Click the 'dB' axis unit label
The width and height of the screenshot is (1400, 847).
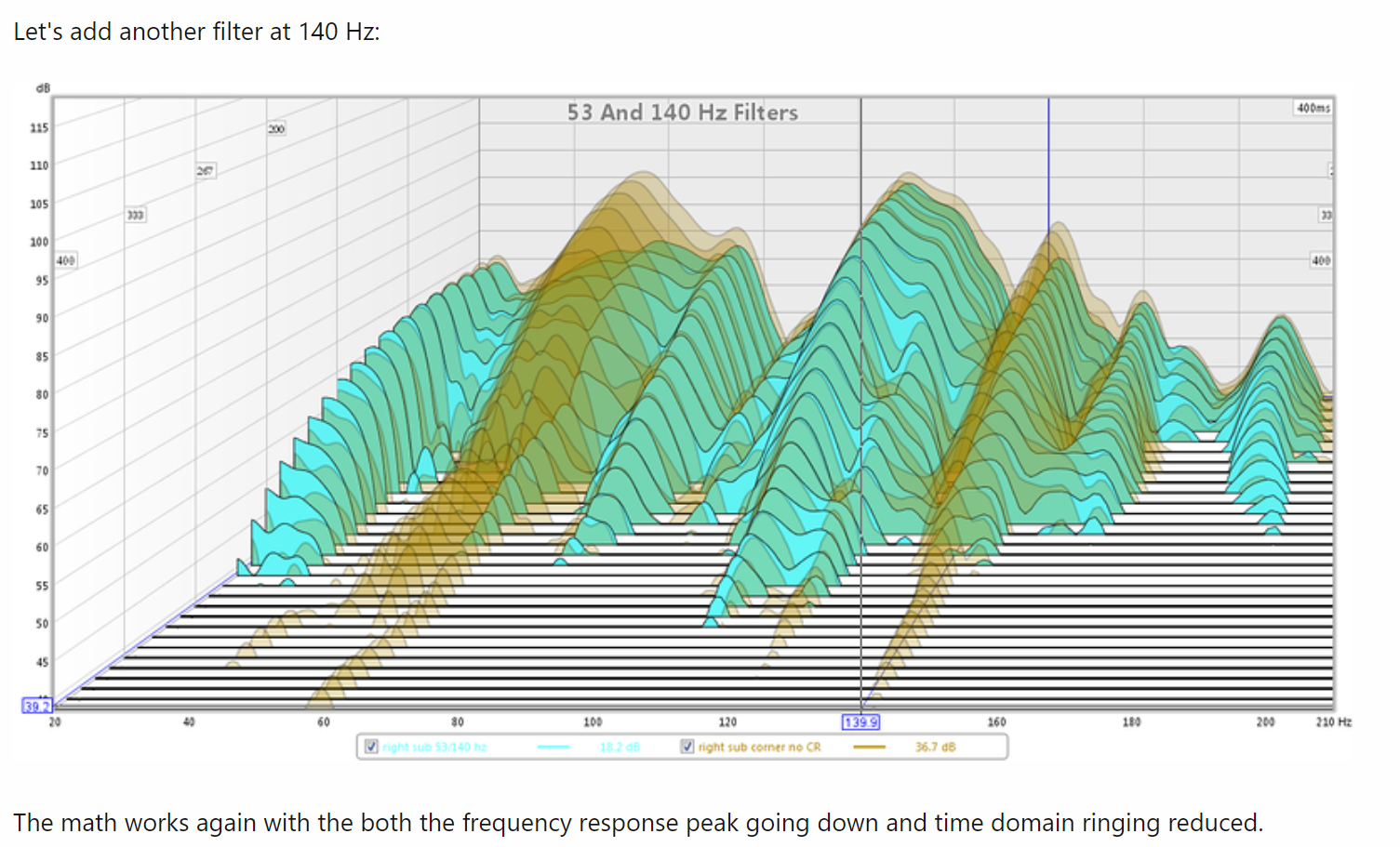43,88
